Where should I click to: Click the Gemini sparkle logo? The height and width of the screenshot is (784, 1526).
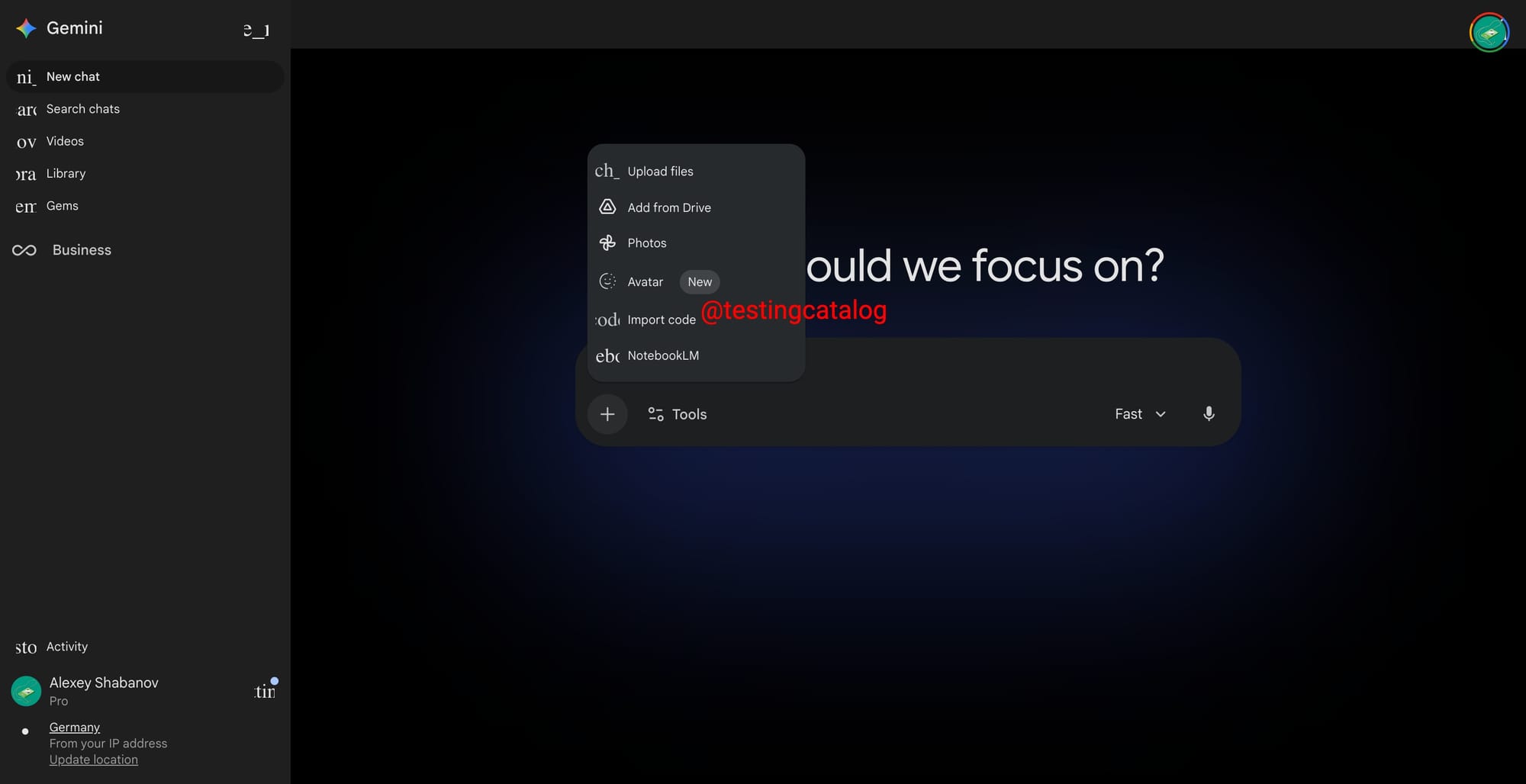[26, 28]
